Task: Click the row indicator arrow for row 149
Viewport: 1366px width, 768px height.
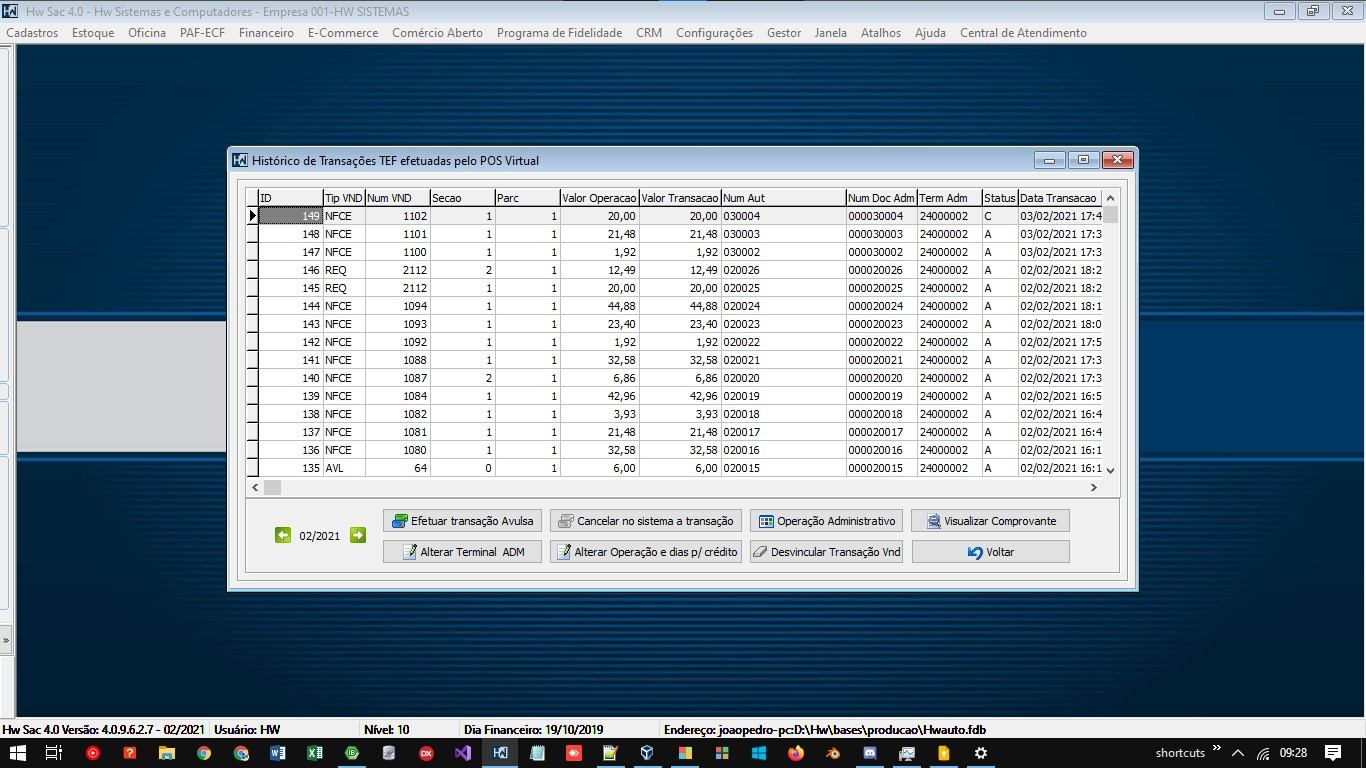Action: pos(253,216)
